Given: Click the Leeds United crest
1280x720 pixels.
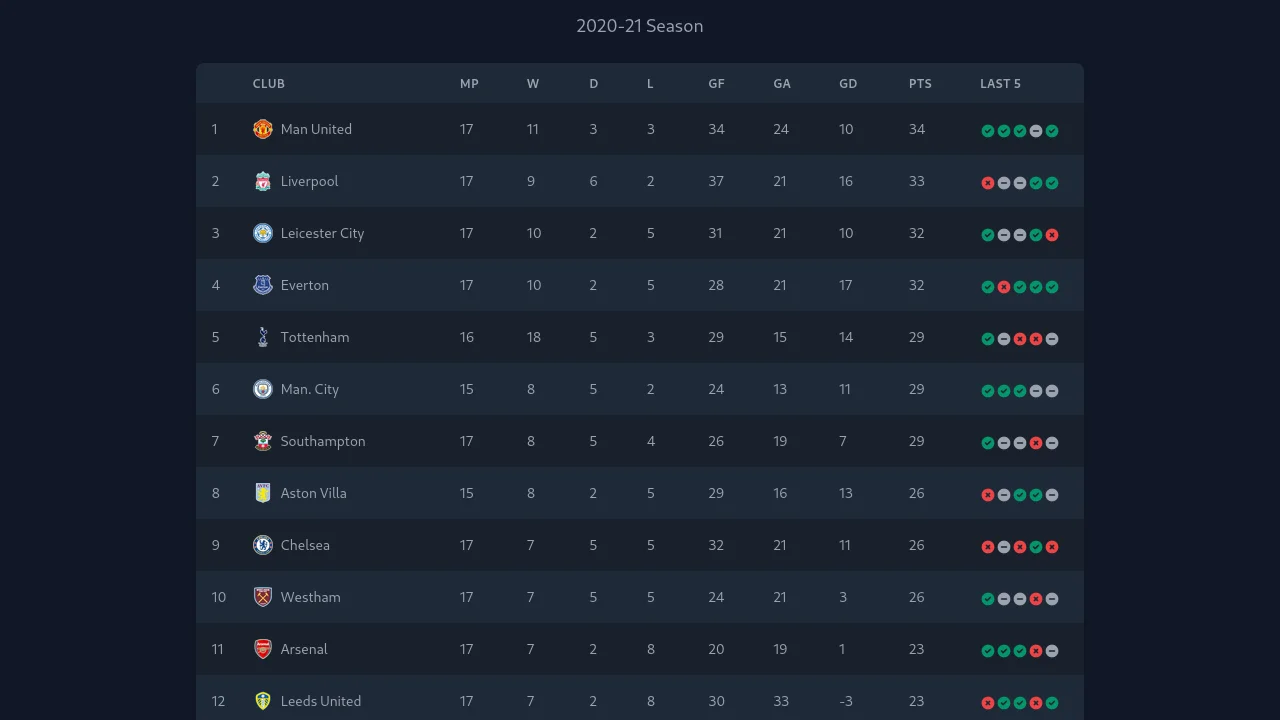Looking at the screenshot, I should tap(262, 701).
